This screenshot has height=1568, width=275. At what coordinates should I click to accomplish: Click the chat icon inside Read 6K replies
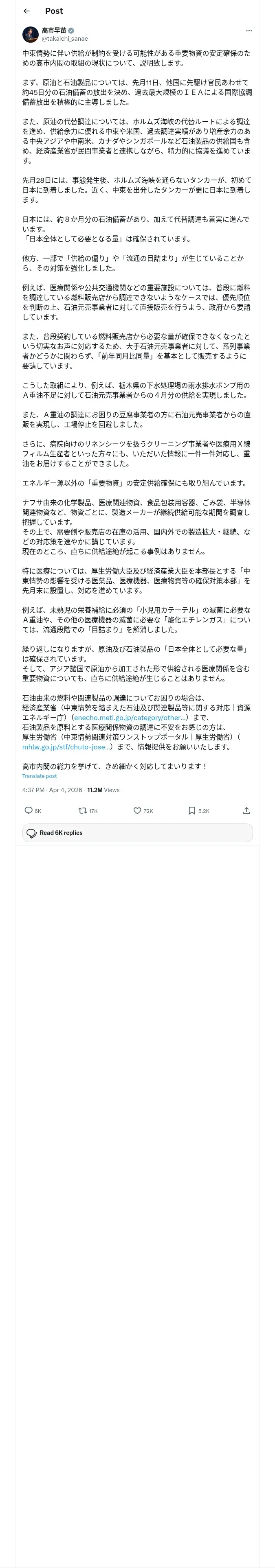click(x=32, y=833)
